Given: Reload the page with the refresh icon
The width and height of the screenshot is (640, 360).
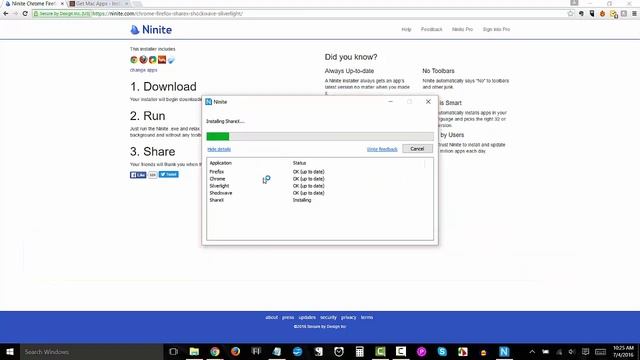Looking at the screenshot, I should point(25,13).
